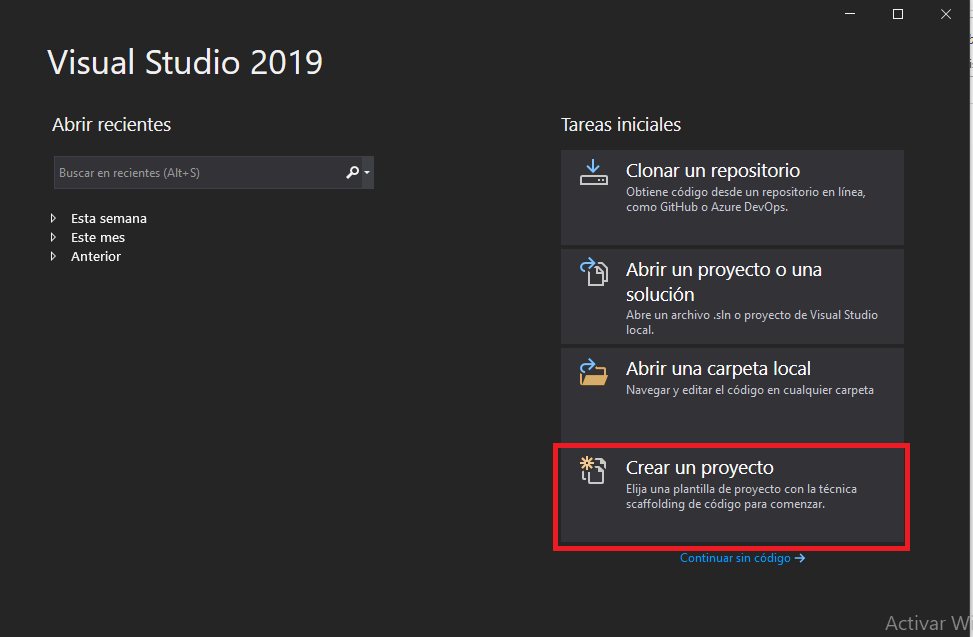The image size is (973, 637).
Task: Follow the Continuar sin código link
Action: 735,558
